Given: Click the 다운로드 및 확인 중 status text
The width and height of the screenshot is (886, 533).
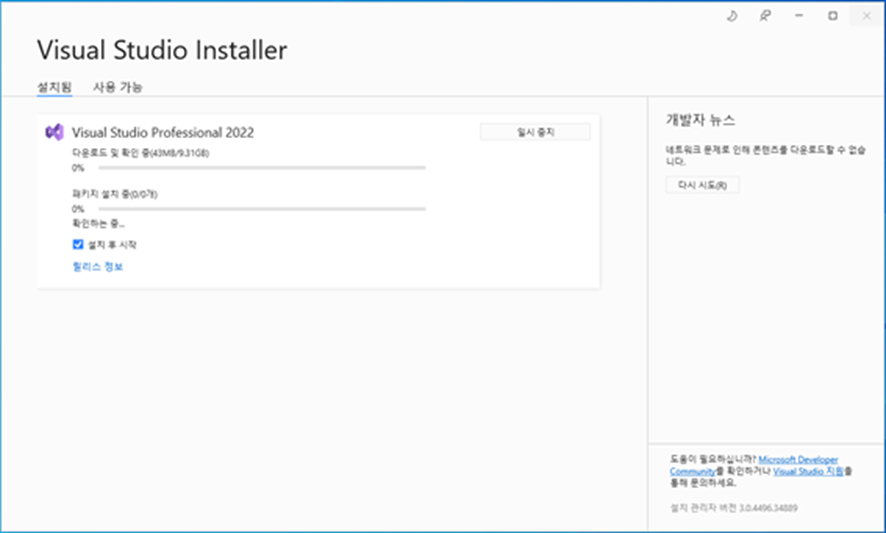Looking at the screenshot, I should pyautogui.click(x=141, y=153).
